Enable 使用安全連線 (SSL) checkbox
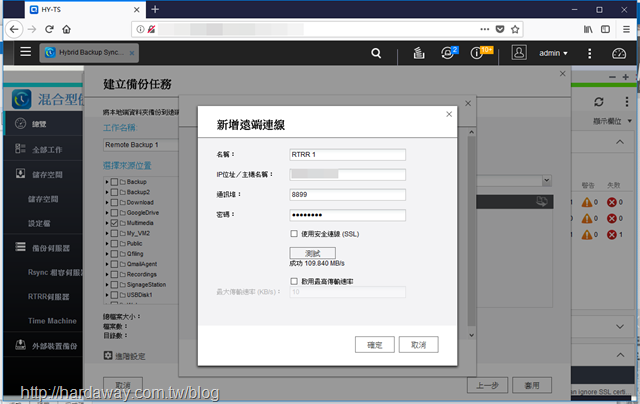The height and width of the screenshot is (404, 640). point(294,233)
